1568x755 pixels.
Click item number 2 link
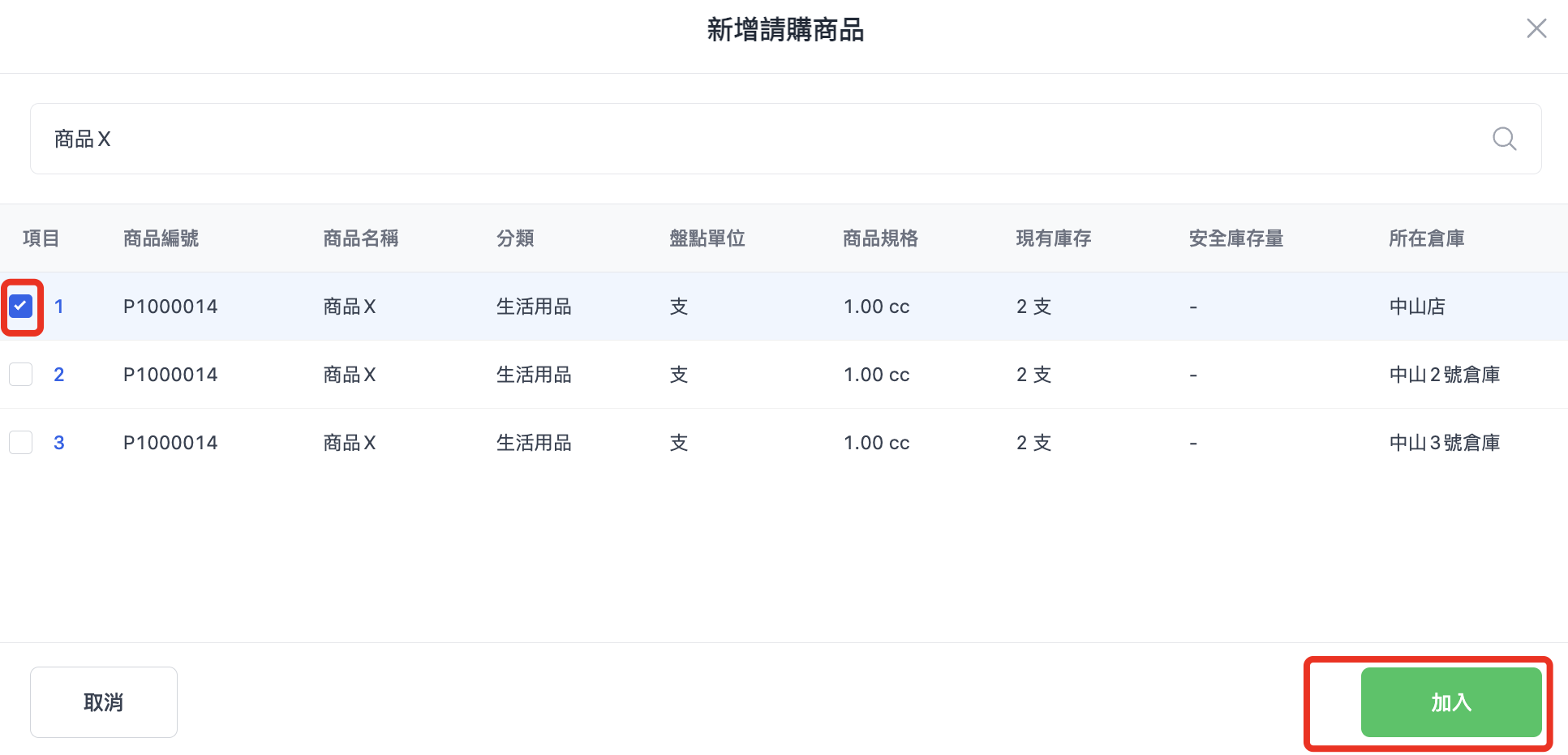coord(58,375)
